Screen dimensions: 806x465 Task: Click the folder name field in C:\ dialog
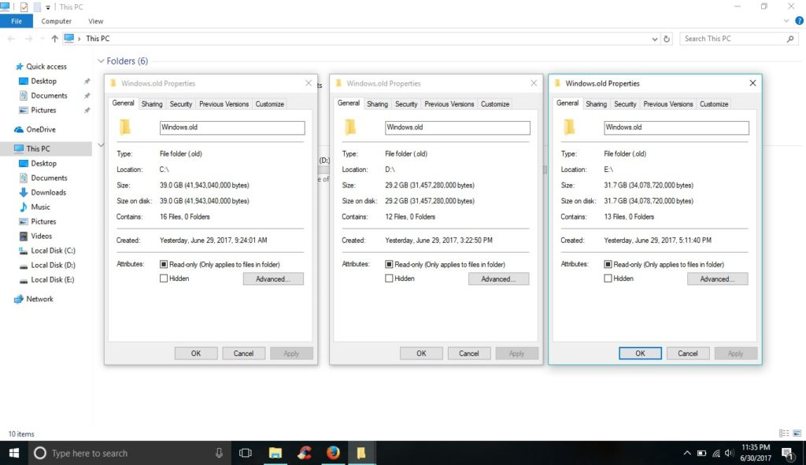[x=232, y=127]
